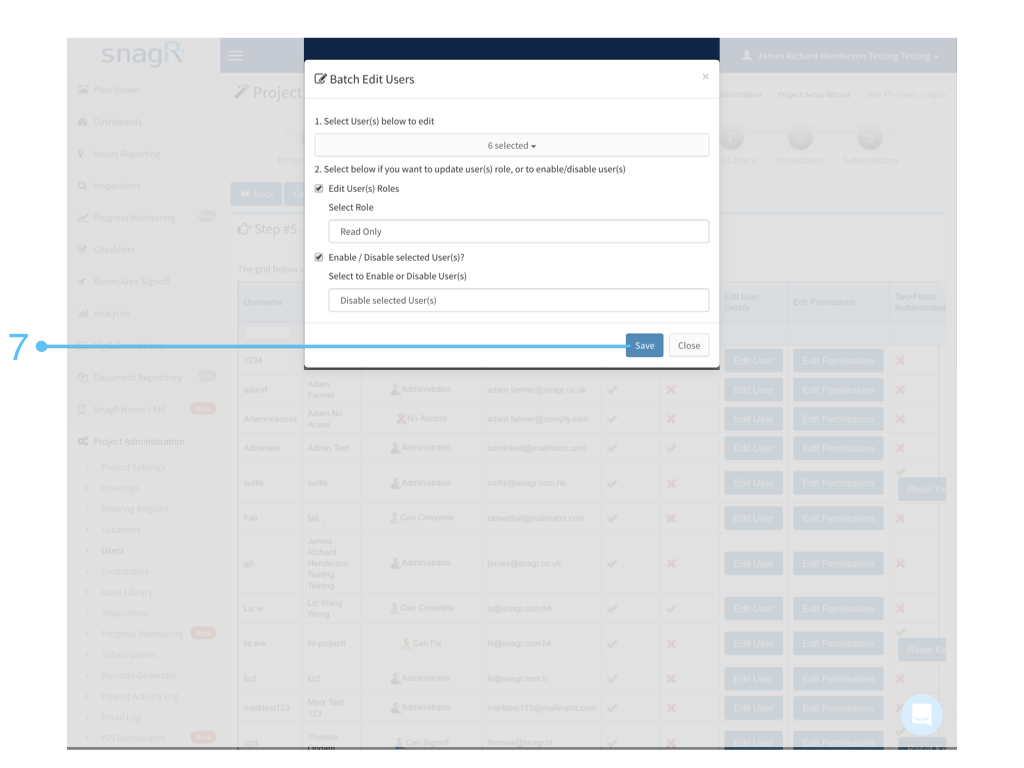Click Edit User for the adamf row
This screenshot has height=768, width=1024.
(x=753, y=390)
